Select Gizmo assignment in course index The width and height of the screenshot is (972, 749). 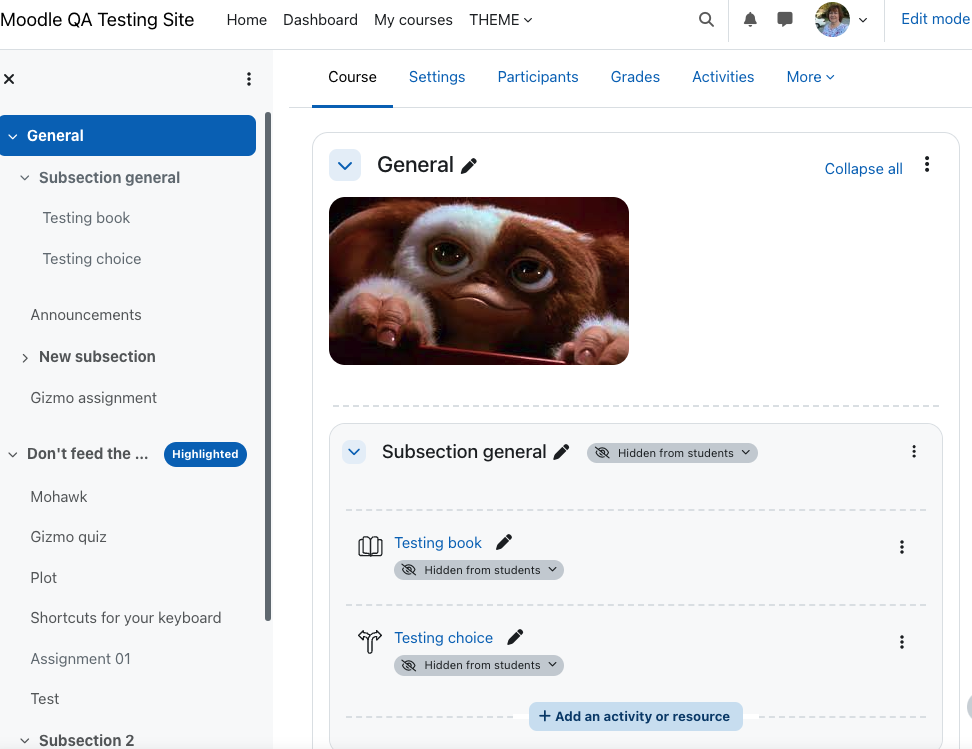pos(93,398)
